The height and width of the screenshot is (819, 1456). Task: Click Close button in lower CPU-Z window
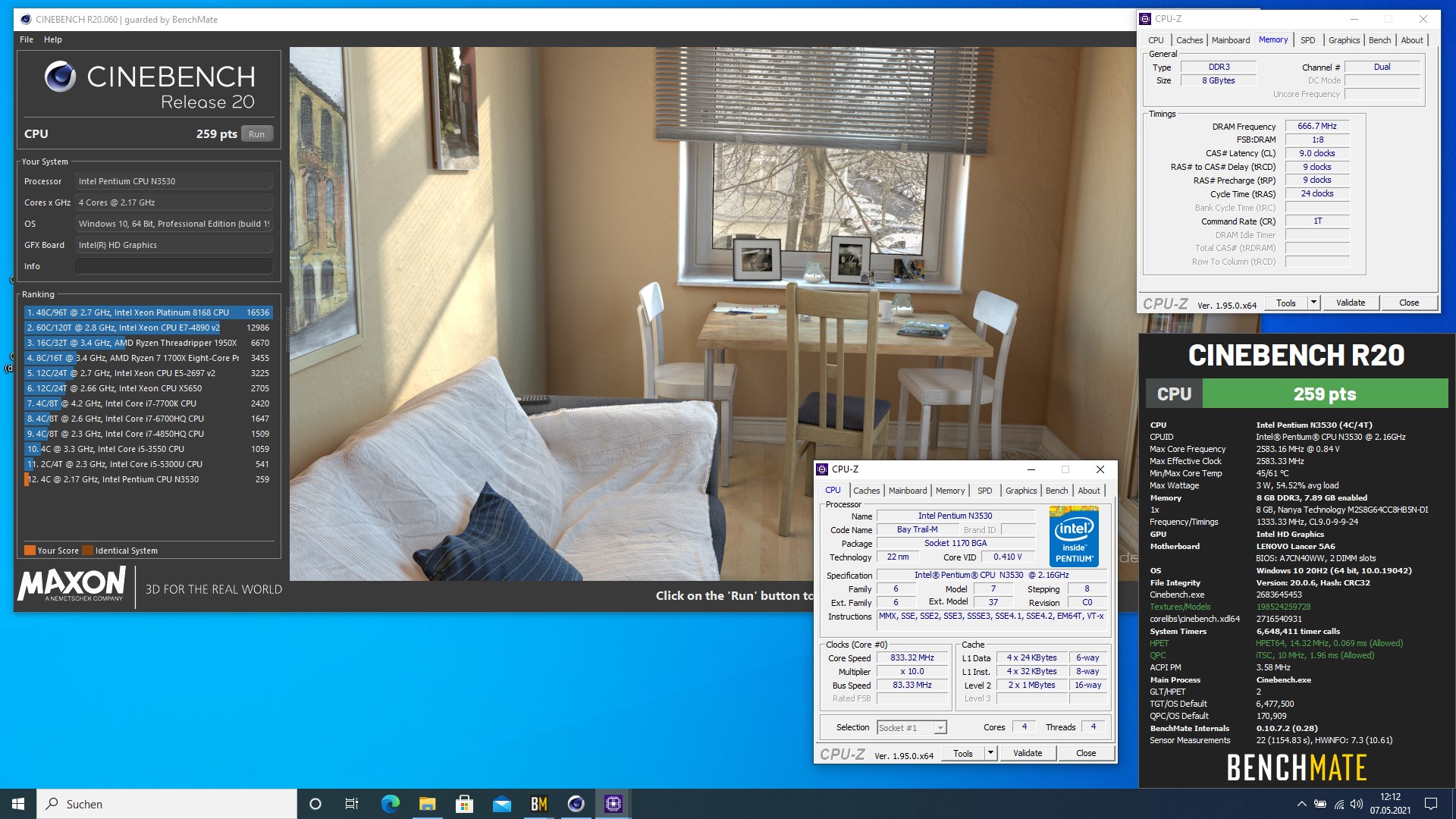[x=1086, y=753]
